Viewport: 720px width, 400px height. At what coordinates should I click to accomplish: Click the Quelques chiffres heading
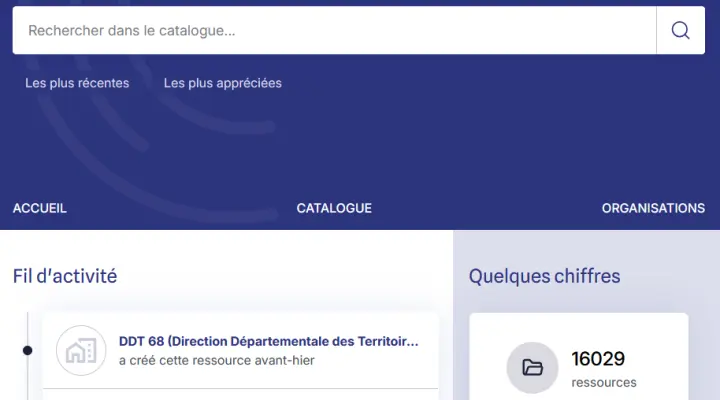click(544, 276)
